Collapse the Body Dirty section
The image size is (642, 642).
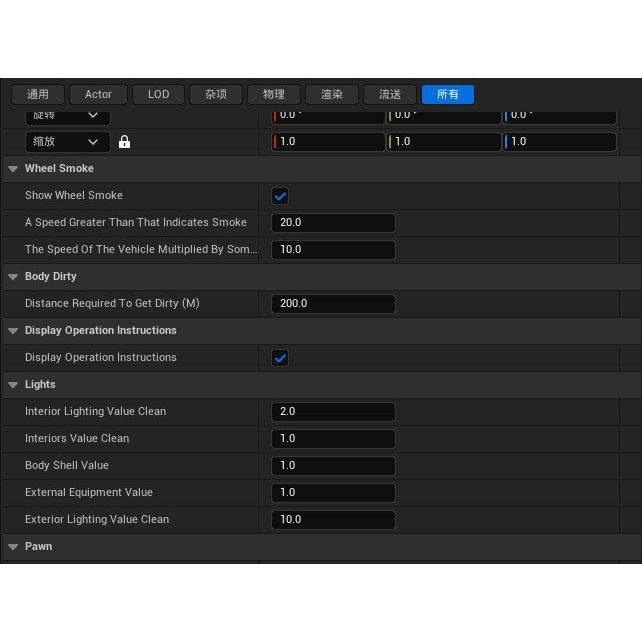click(x=13, y=277)
